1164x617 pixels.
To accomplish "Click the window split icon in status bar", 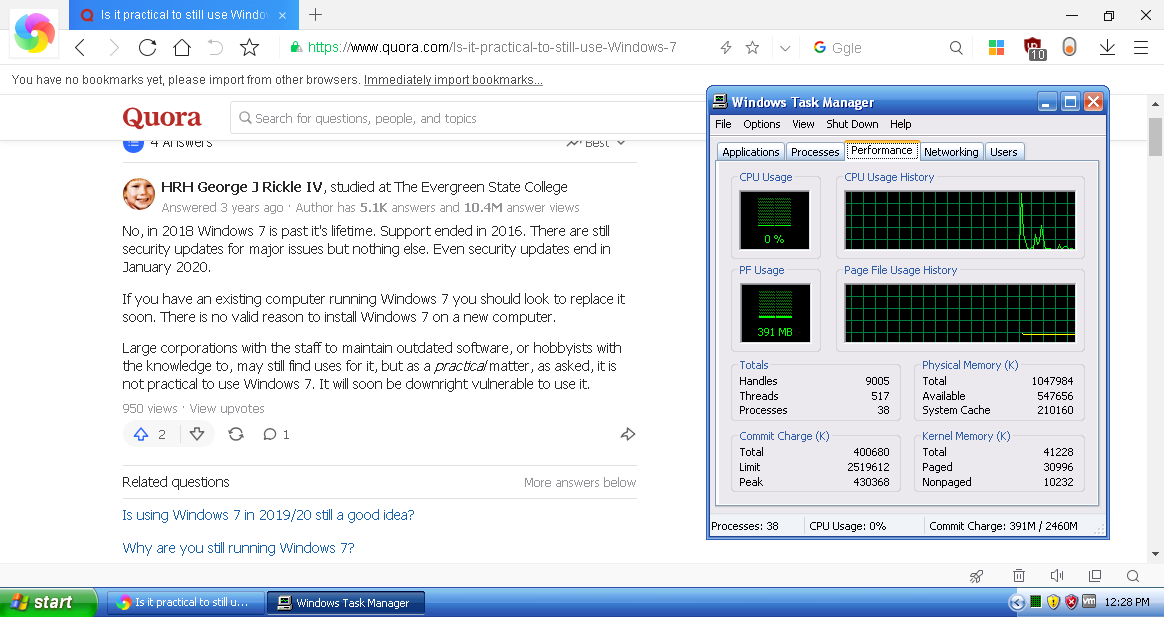I will pyautogui.click(x=1095, y=575).
